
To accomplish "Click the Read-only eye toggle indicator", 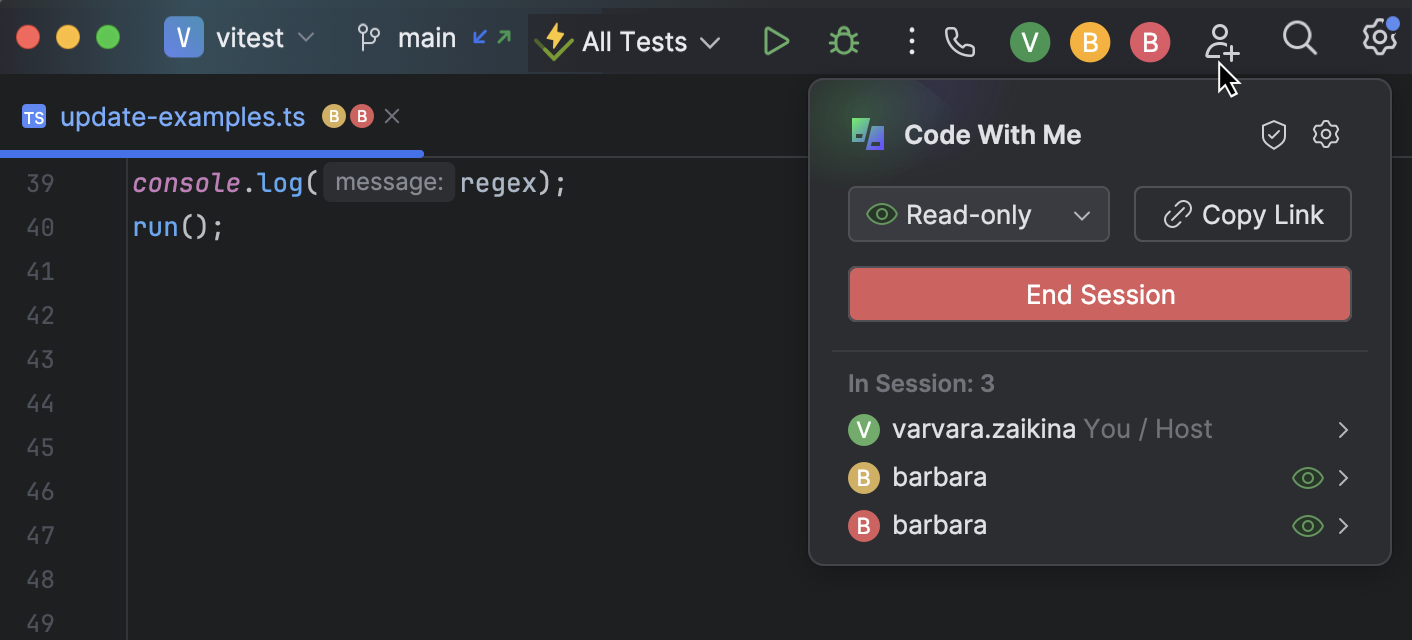I will point(880,214).
